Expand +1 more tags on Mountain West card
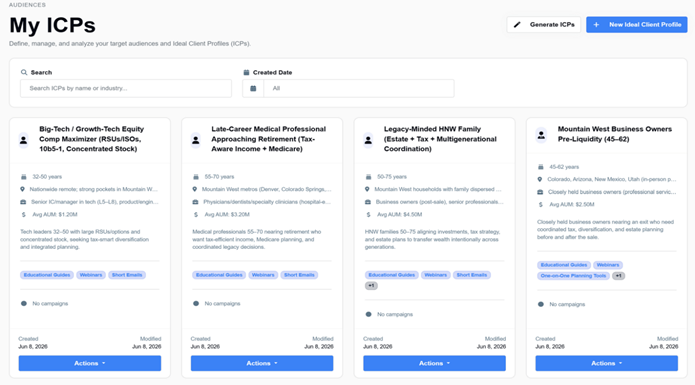This screenshot has width=695, height=385. click(618, 276)
